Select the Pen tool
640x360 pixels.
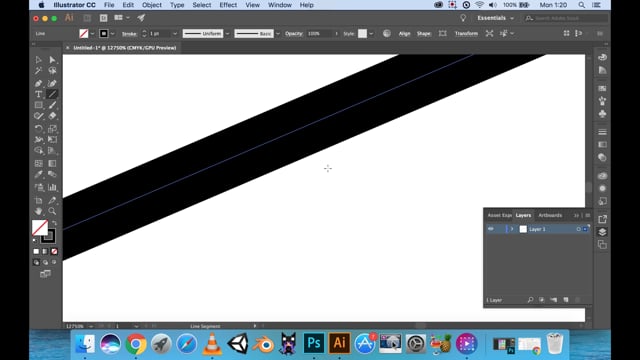pyautogui.click(x=38, y=83)
